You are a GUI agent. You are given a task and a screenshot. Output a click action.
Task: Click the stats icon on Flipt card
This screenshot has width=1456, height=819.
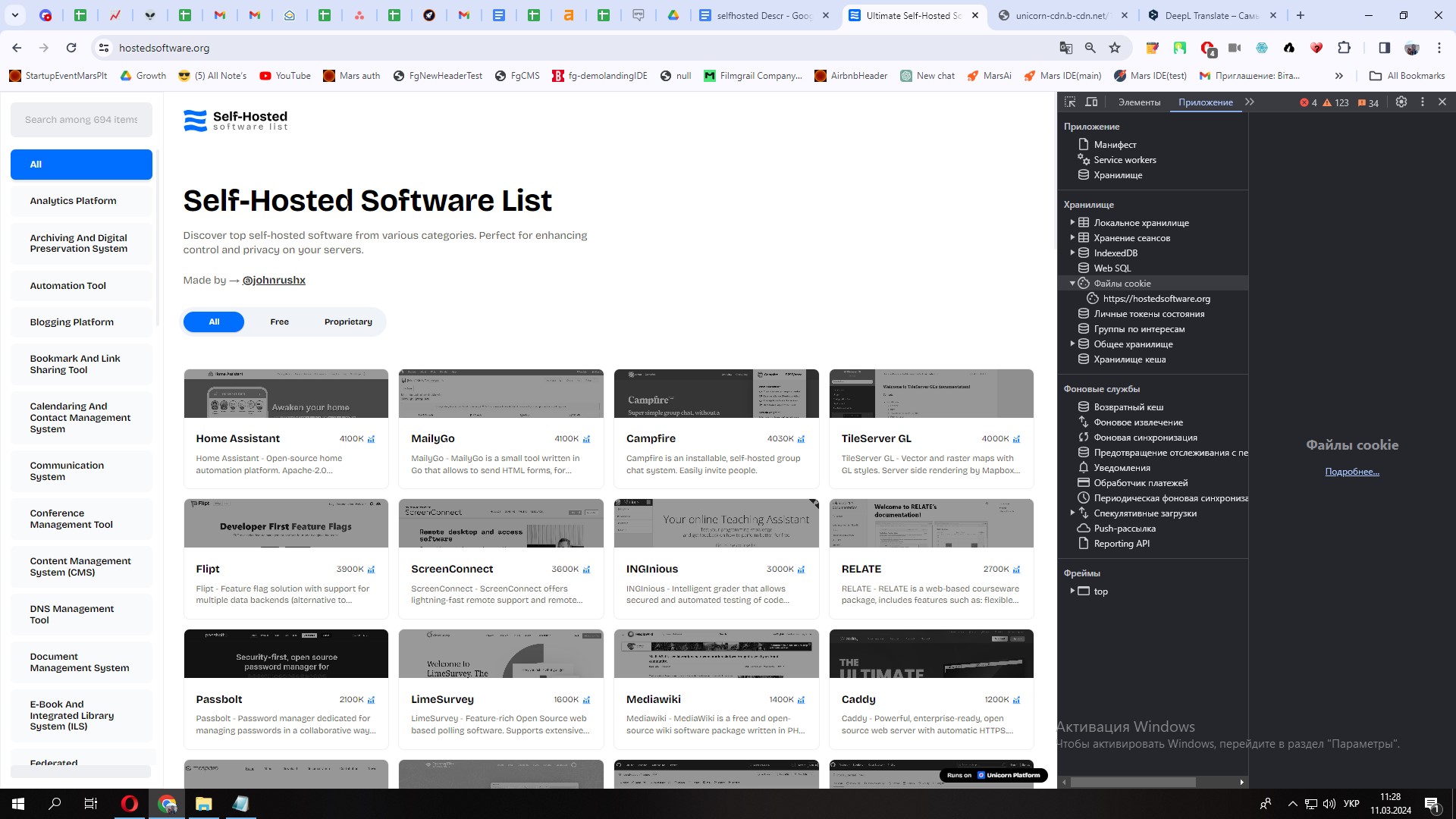point(371,570)
